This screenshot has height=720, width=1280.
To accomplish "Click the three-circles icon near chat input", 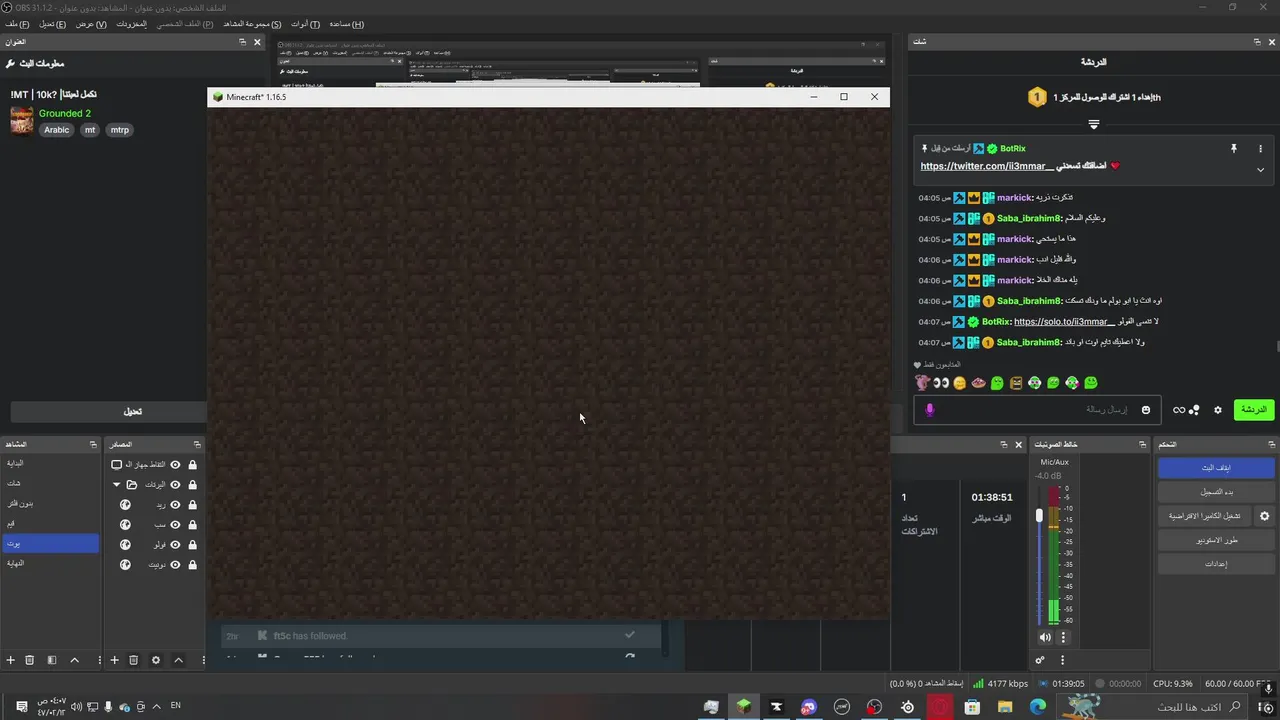I will tap(1194, 410).
